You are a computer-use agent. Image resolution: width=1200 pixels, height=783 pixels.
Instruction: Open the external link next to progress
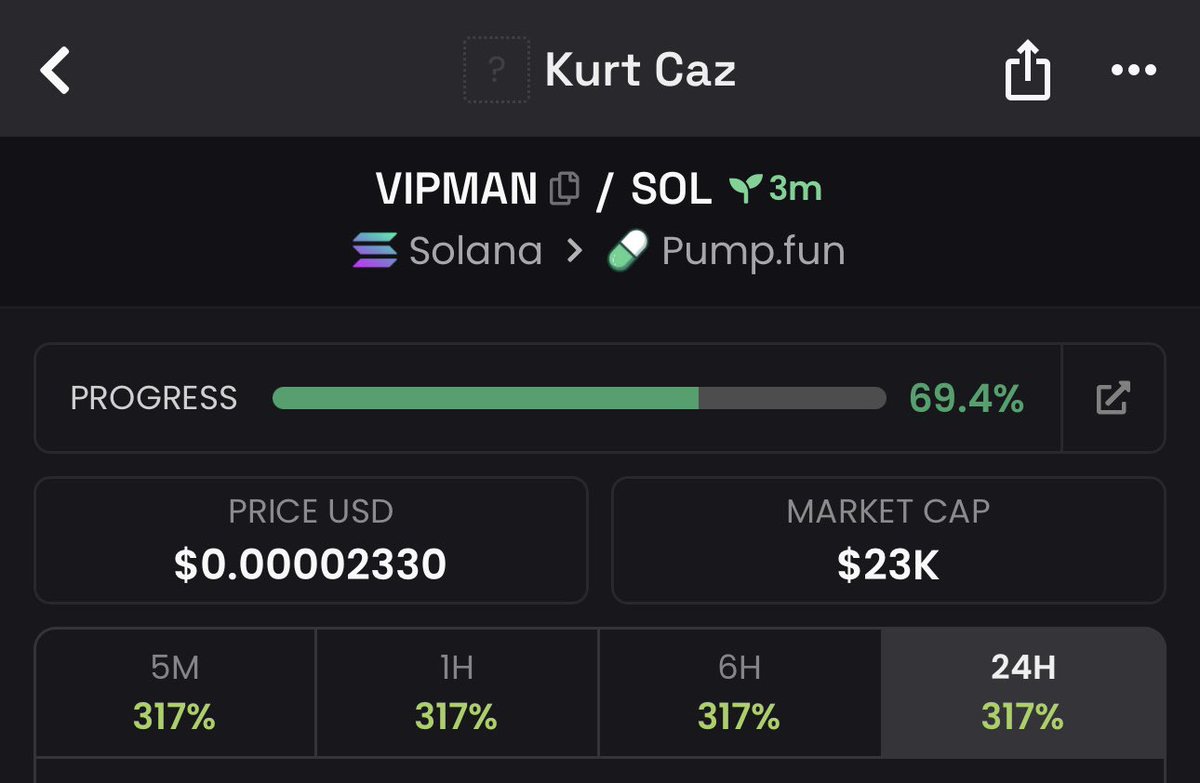click(1113, 398)
